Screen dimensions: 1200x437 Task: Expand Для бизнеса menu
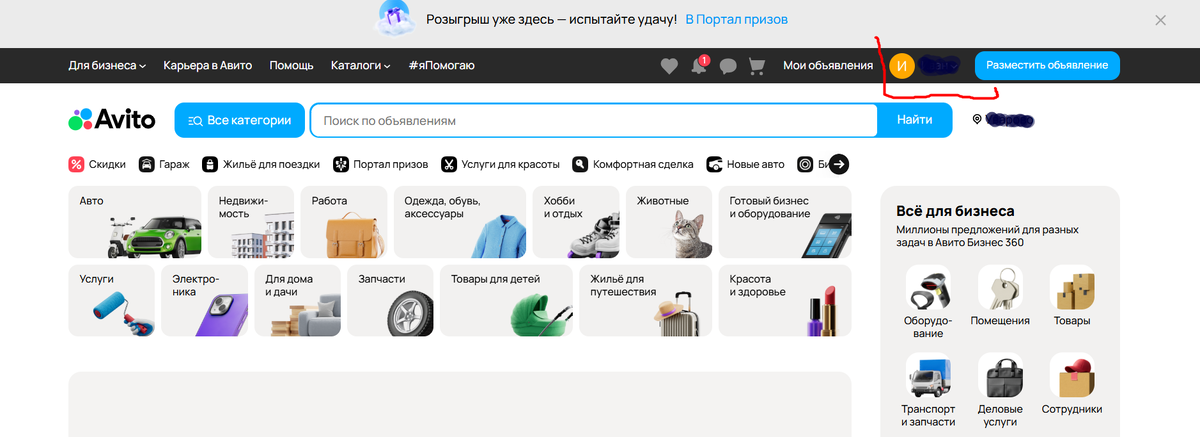[107, 66]
